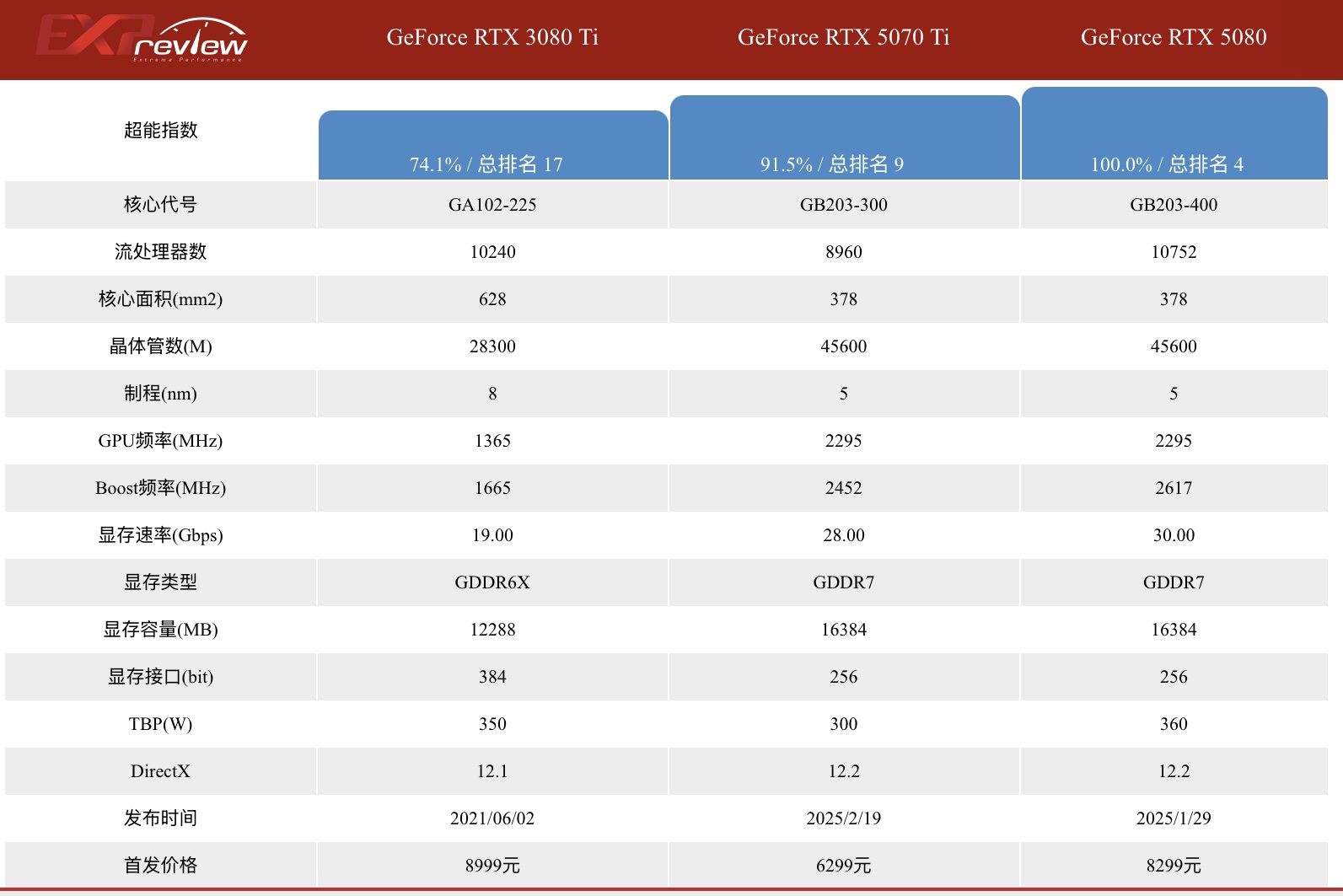Select the GDDR6X cell
The height and width of the screenshot is (896, 1343).
coord(492,582)
